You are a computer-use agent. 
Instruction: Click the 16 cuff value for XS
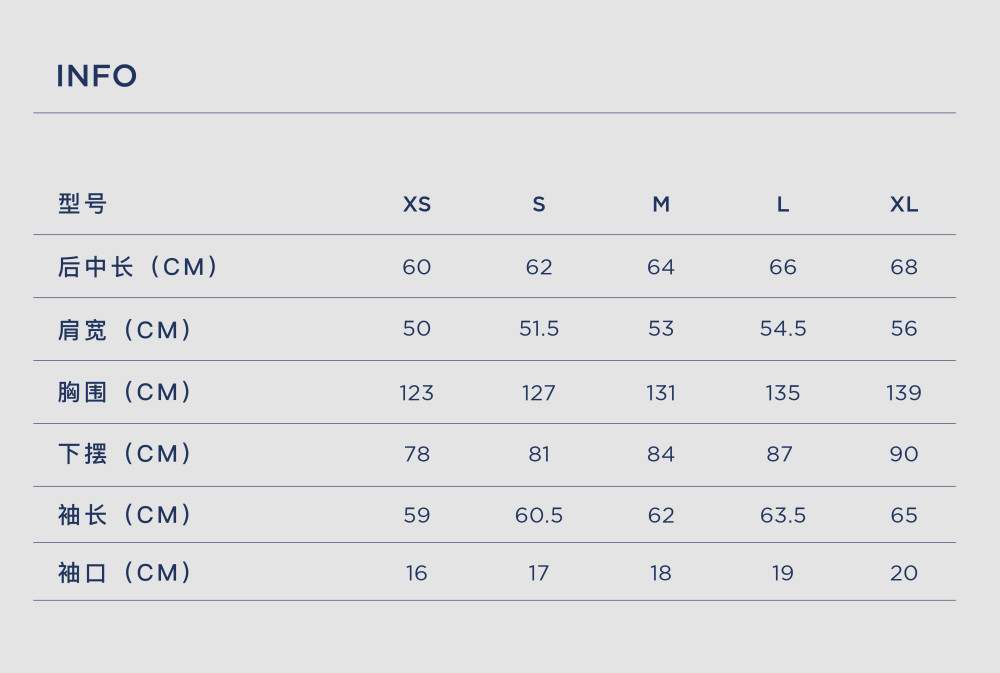pos(416,573)
